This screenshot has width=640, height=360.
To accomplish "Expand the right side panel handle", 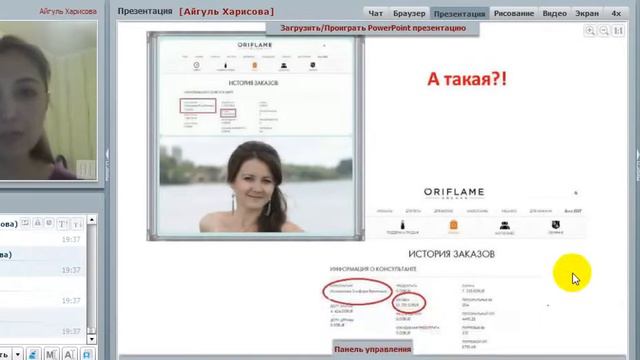I will (x=638, y=165).
